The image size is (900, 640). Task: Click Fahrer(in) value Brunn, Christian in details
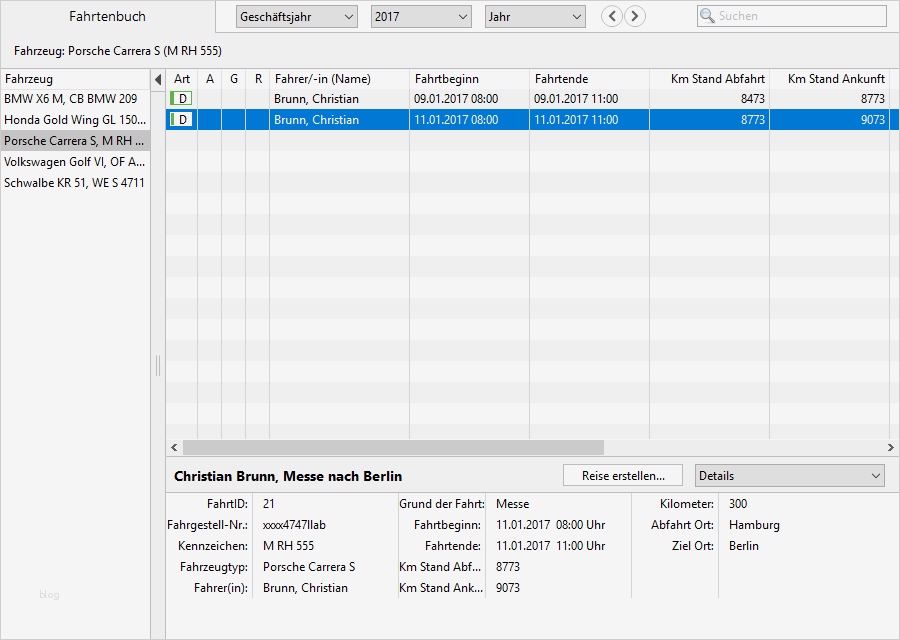(x=305, y=588)
